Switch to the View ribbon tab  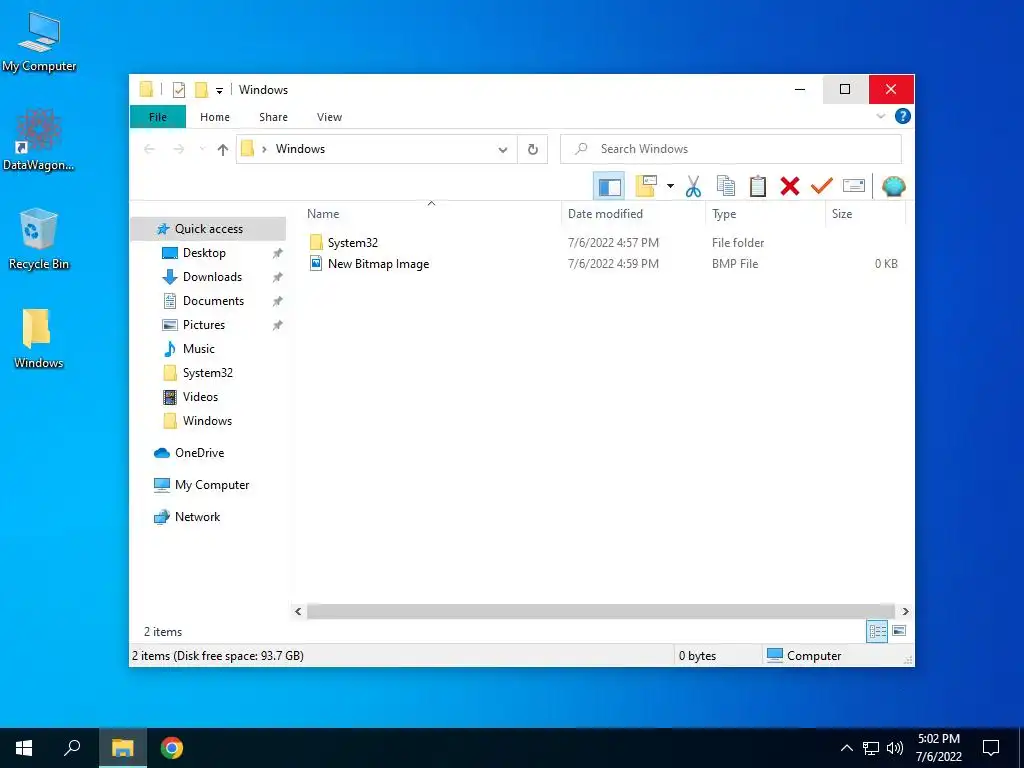pyautogui.click(x=329, y=117)
